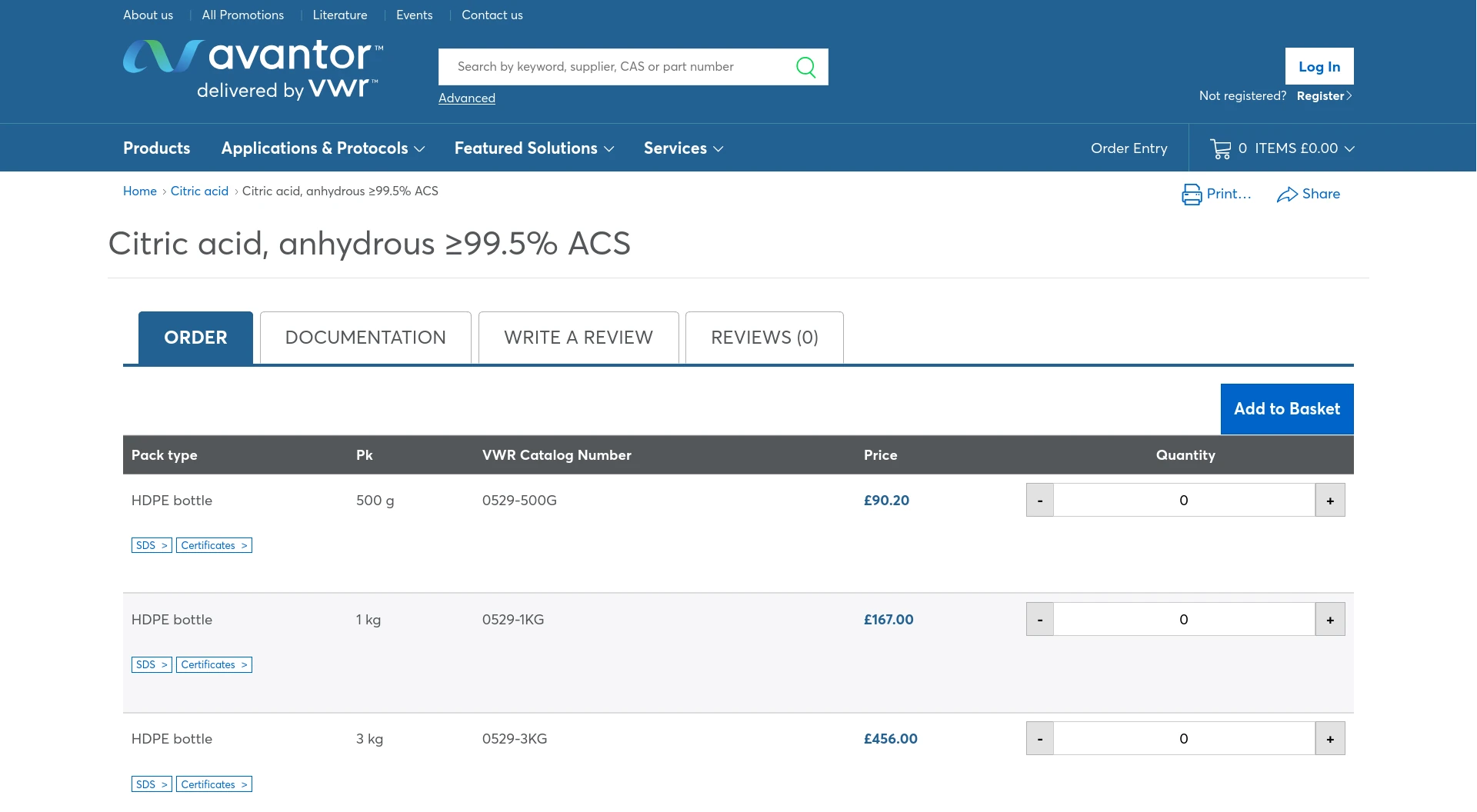The height and width of the screenshot is (812, 1477).
Task: Open SDS for the 500 g bottle
Action: (152, 545)
